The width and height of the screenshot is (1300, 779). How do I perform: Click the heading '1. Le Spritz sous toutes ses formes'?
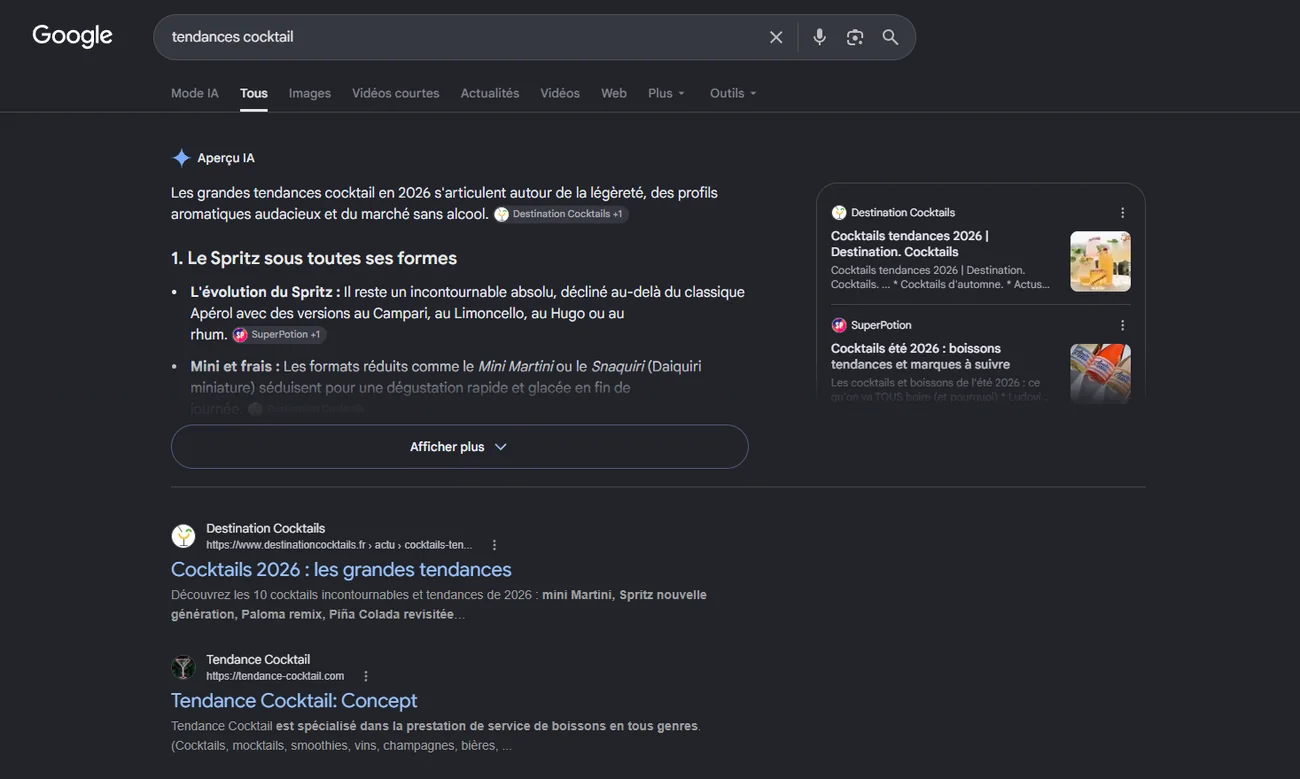point(314,258)
